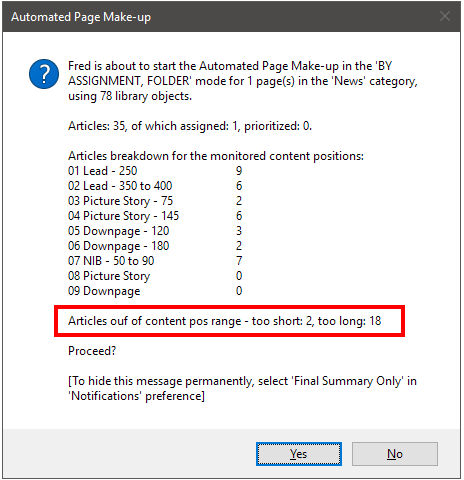This screenshot has height=480, width=464.
Task: Click the 'Articles breakdown' heading line
Action: click(x=216, y=156)
